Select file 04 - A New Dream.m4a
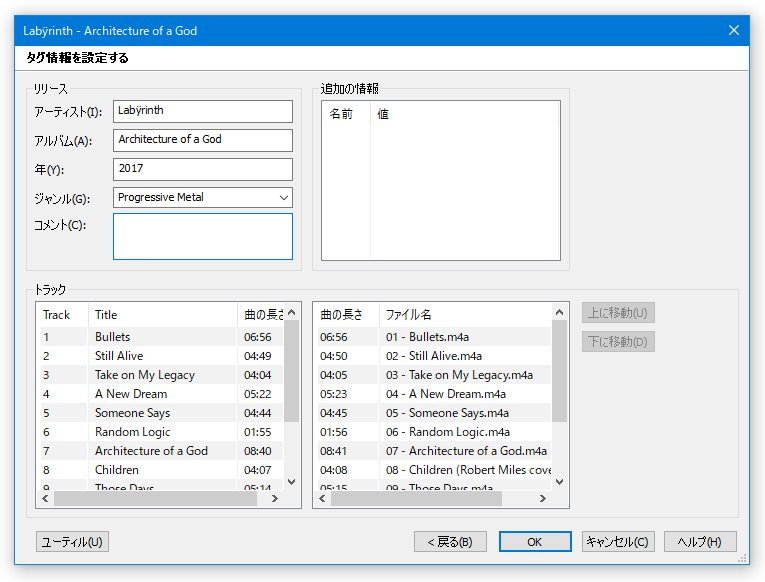This screenshot has width=765, height=582. tap(434, 394)
